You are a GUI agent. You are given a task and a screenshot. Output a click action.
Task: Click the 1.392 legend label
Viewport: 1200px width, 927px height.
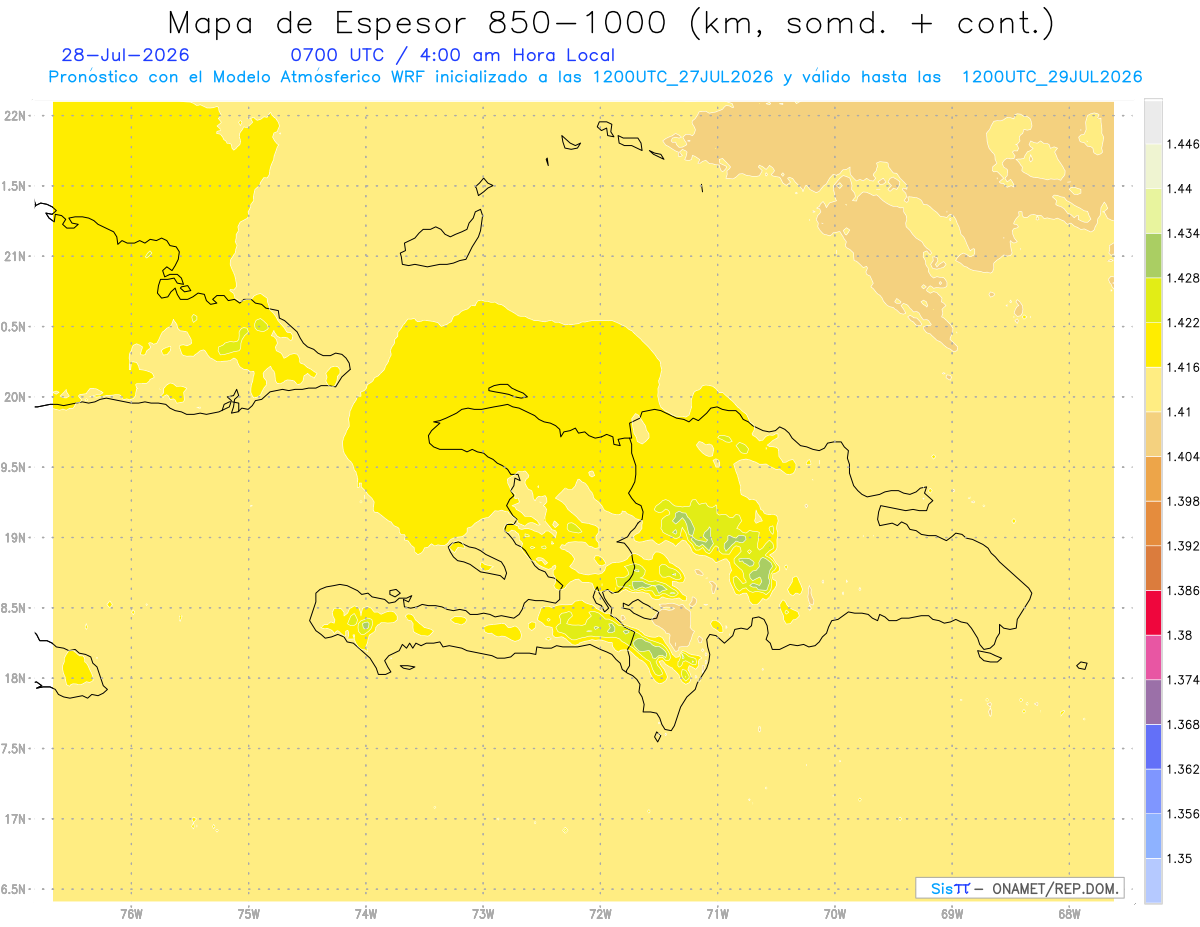coord(1184,546)
